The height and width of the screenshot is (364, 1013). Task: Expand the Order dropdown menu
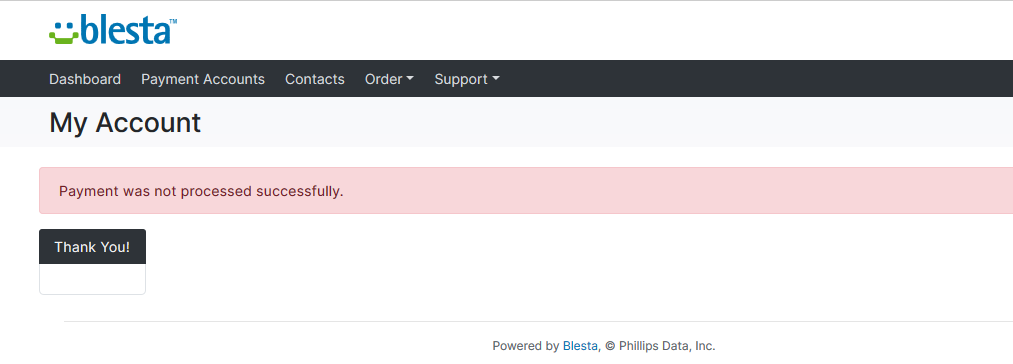click(389, 79)
